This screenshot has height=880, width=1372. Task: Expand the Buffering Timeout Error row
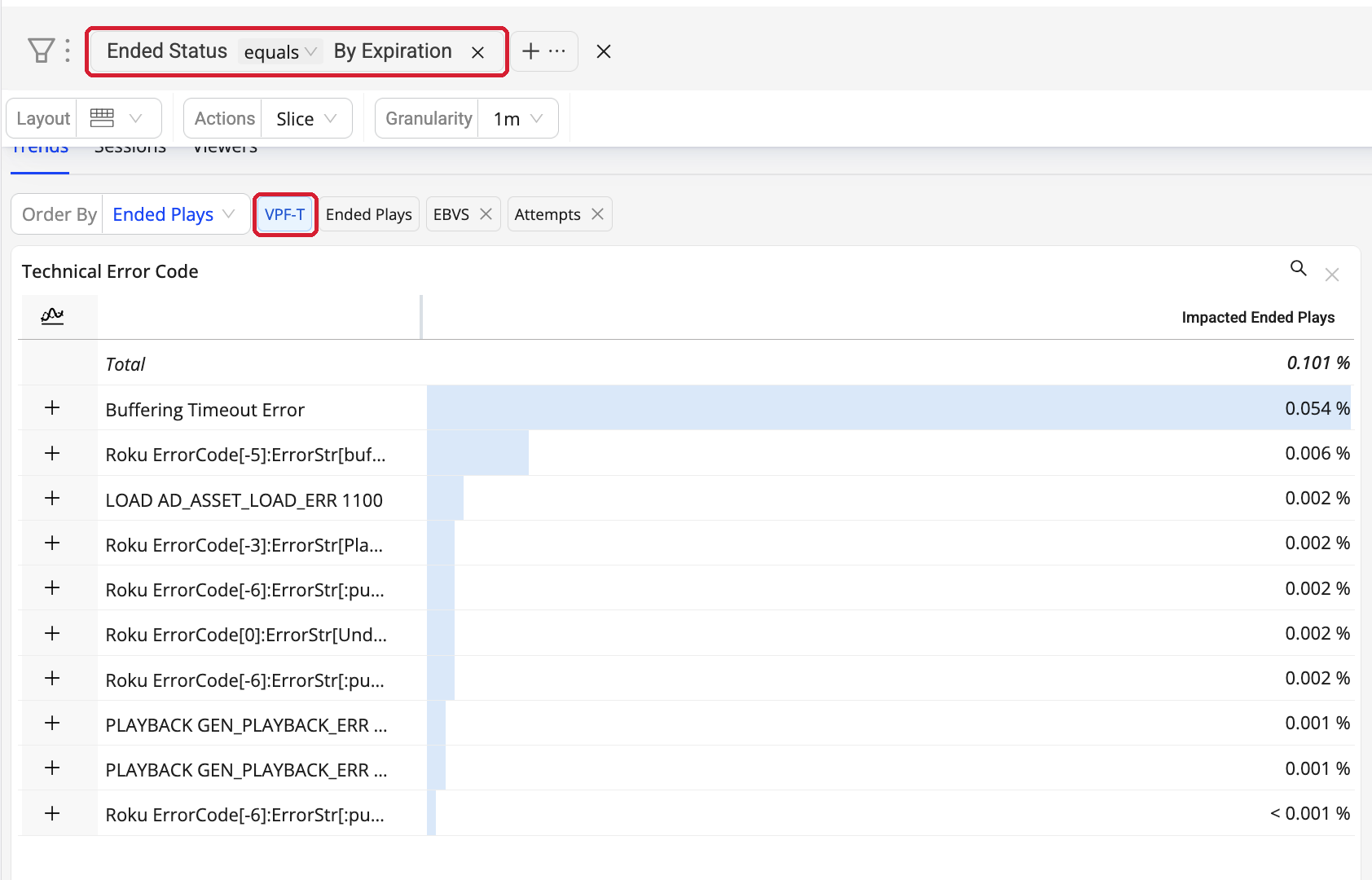pos(52,407)
